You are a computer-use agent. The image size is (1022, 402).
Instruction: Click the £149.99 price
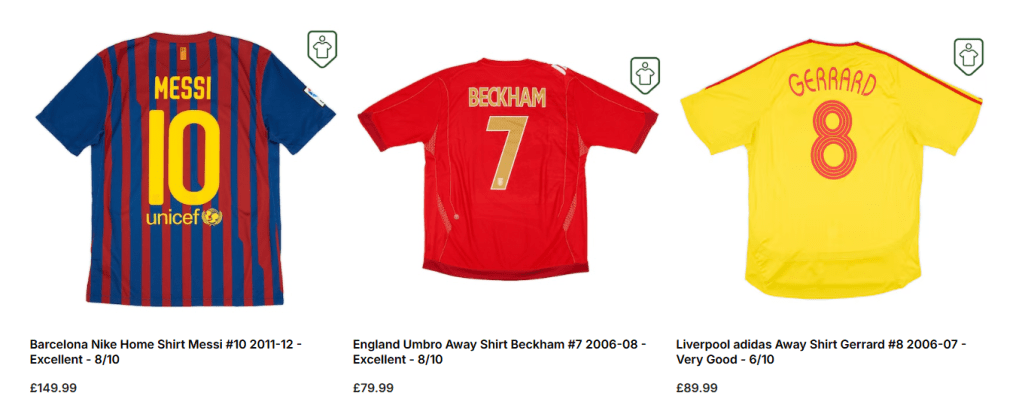[x=55, y=388]
